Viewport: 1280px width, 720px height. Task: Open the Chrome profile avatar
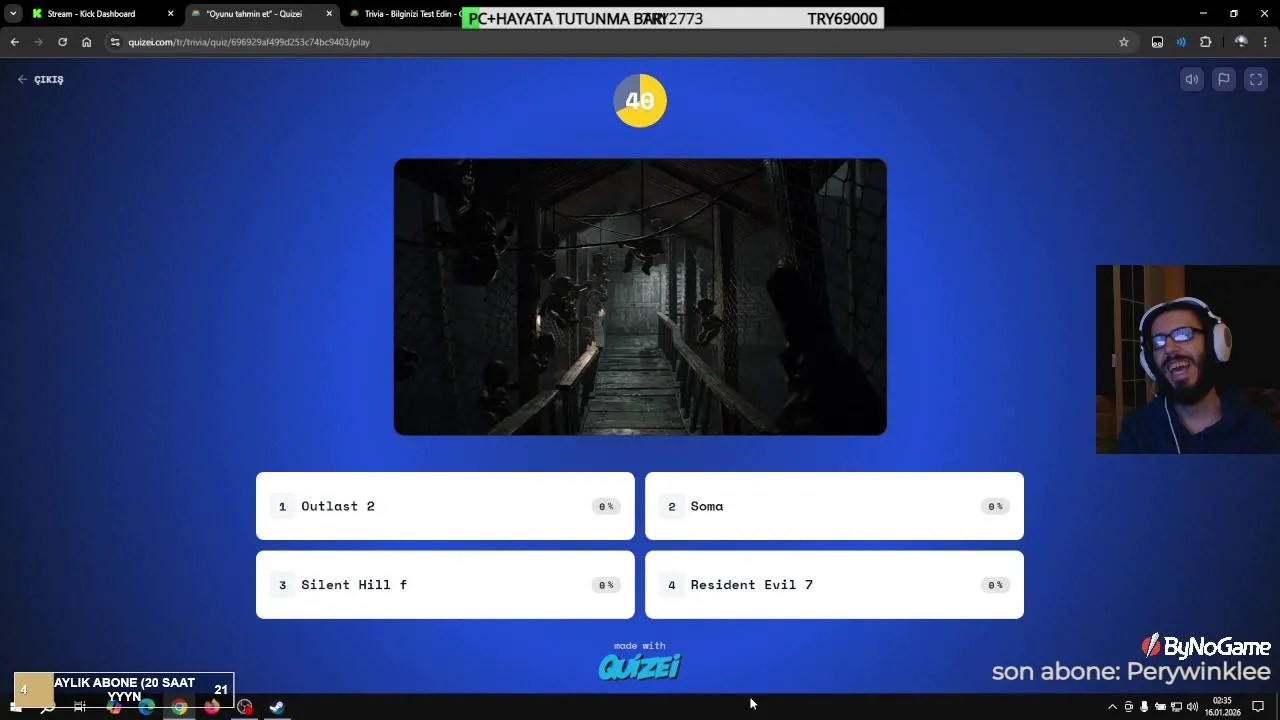1241,42
